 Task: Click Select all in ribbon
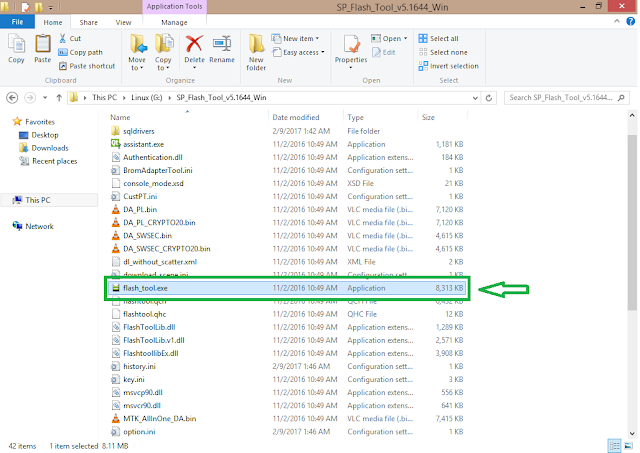click(x=438, y=38)
